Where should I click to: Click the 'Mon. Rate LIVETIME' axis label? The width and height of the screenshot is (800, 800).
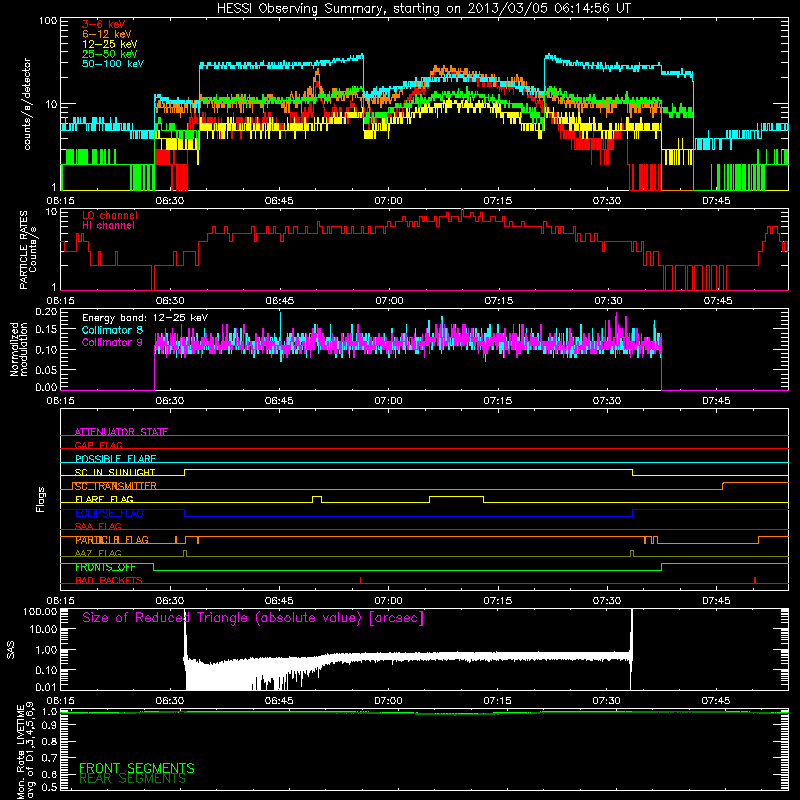click(x=20, y=752)
